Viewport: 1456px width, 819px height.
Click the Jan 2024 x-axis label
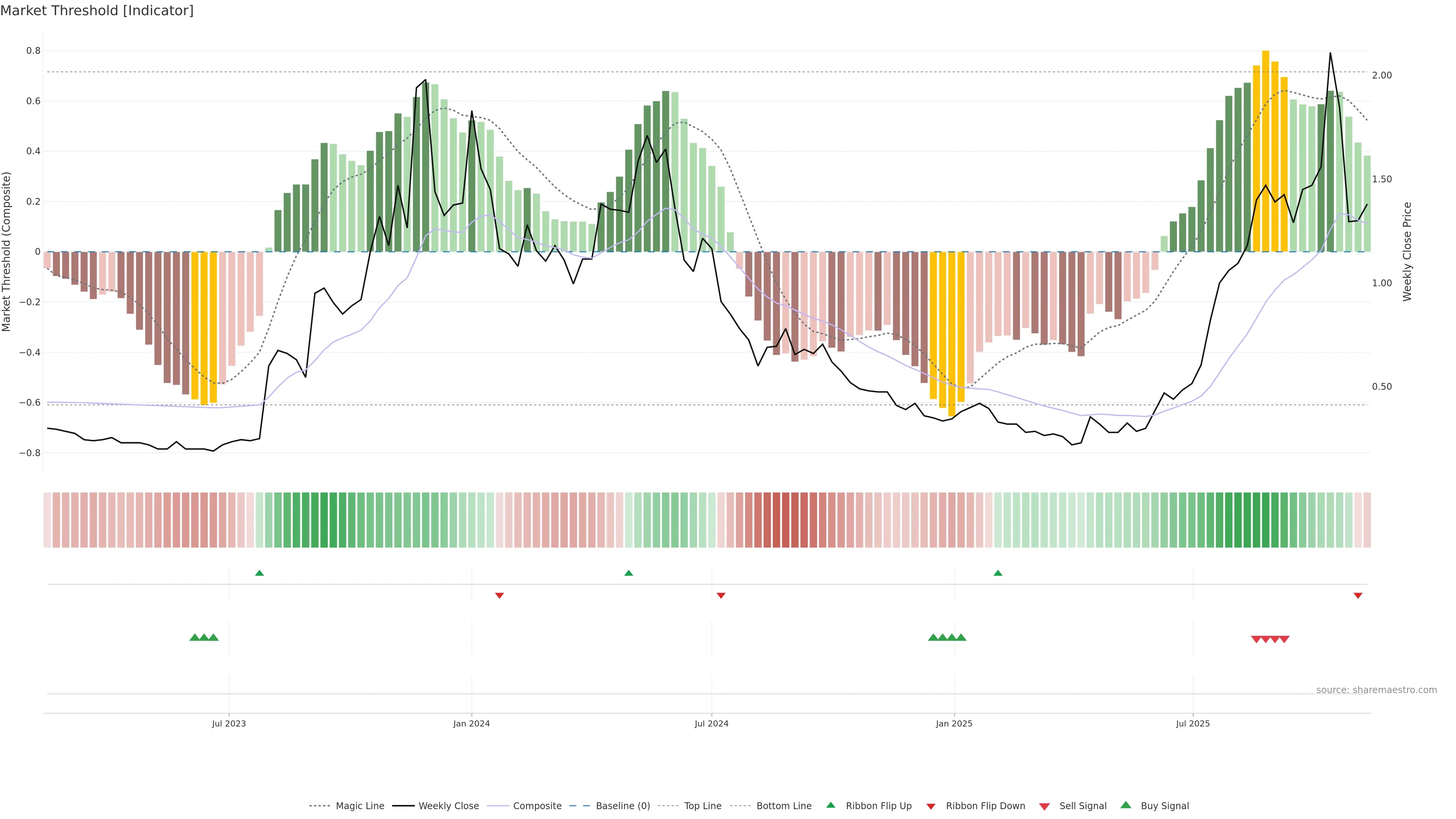[471, 723]
